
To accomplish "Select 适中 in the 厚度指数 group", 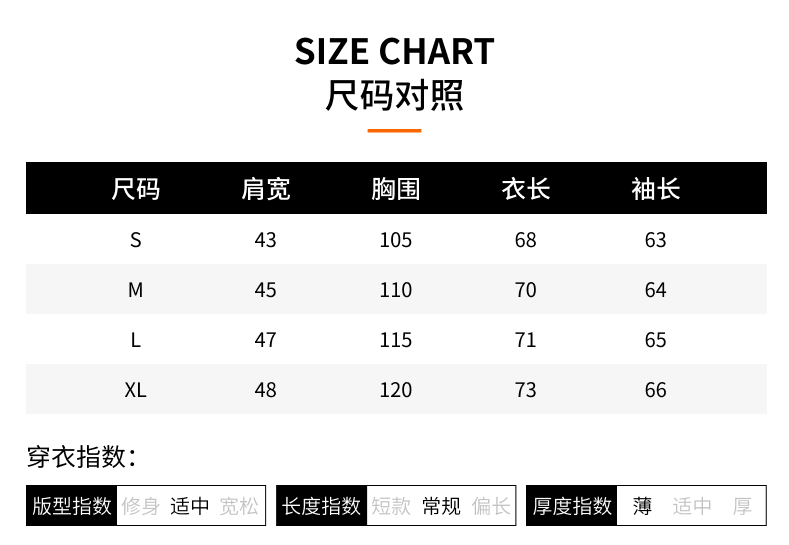I will click(x=692, y=506).
